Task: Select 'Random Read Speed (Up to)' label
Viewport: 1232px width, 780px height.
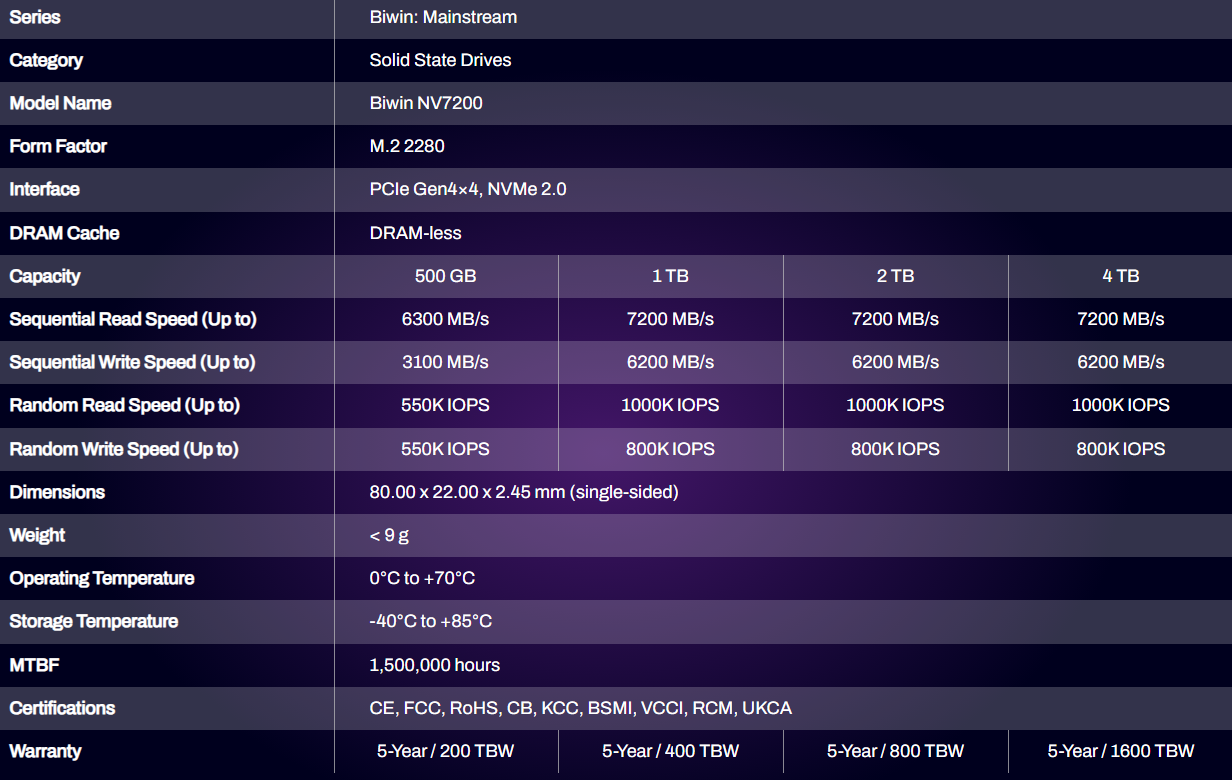Action: point(125,405)
